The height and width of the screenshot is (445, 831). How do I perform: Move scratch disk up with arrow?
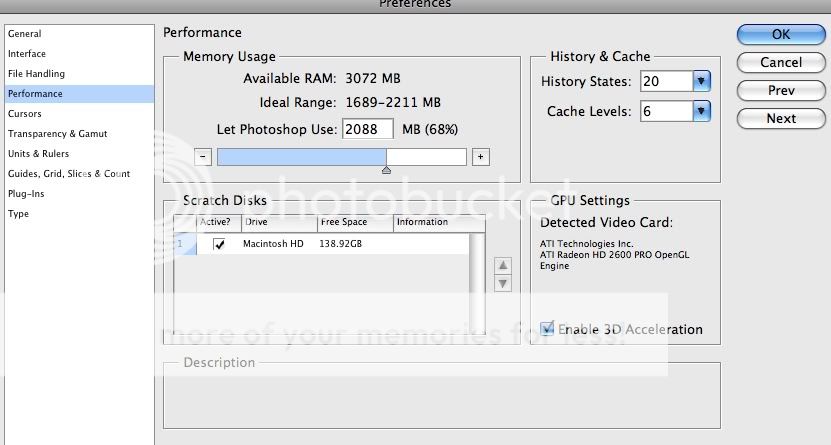[503, 266]
